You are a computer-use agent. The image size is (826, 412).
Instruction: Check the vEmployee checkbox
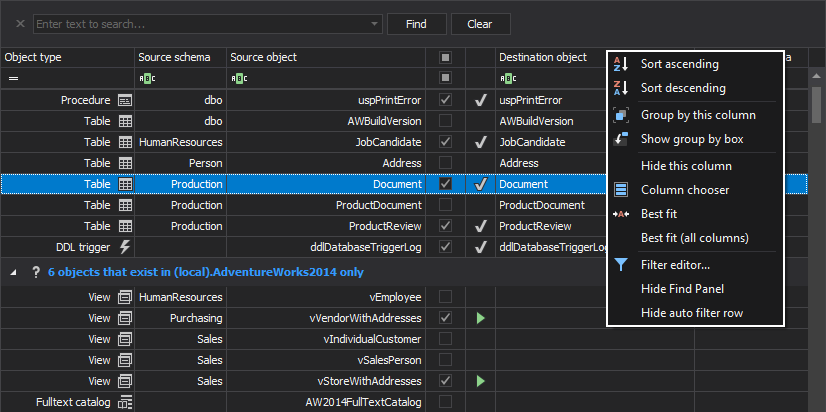[x=446, y=297]
